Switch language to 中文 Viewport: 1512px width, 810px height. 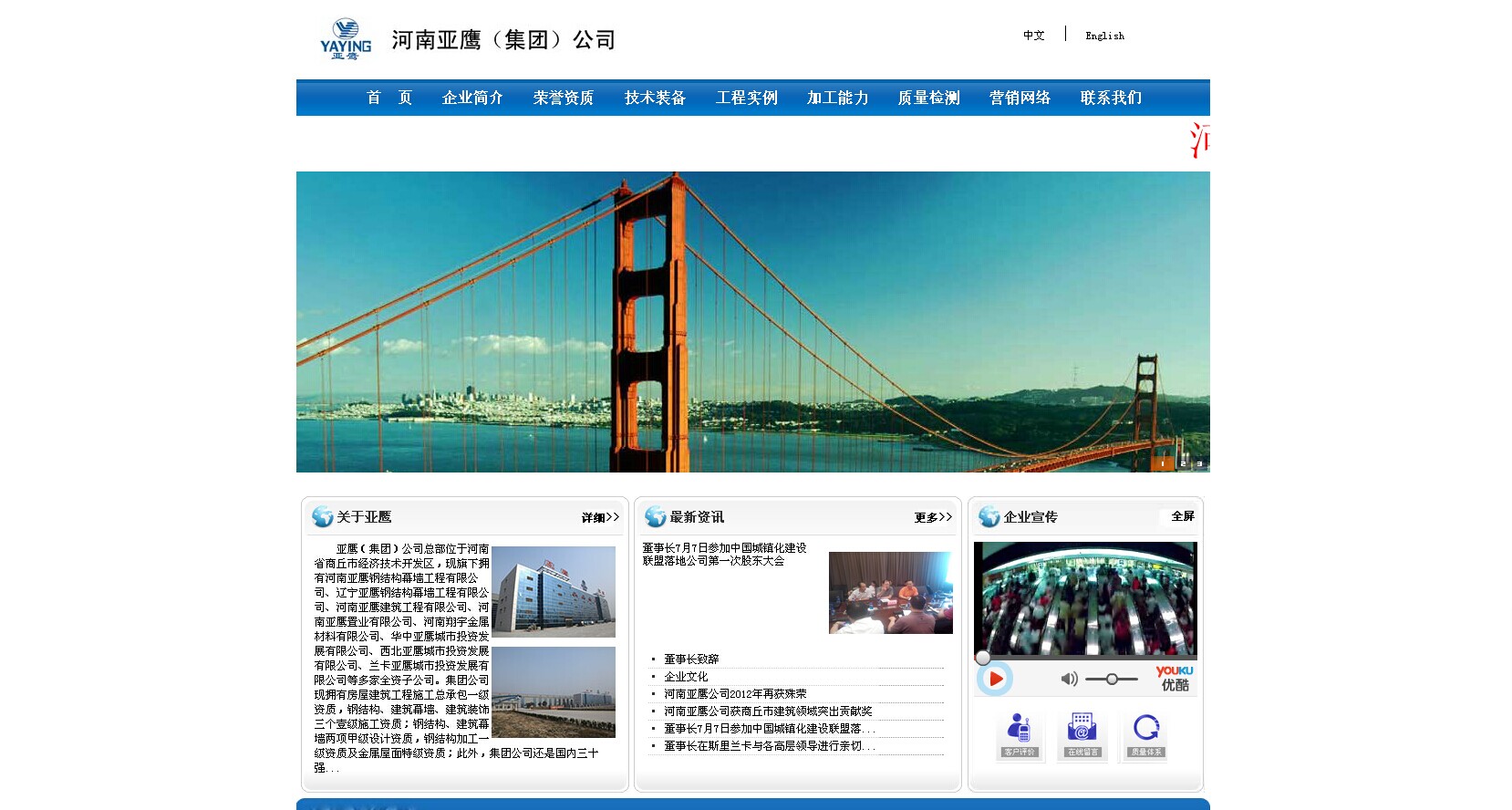[1033, 36]
